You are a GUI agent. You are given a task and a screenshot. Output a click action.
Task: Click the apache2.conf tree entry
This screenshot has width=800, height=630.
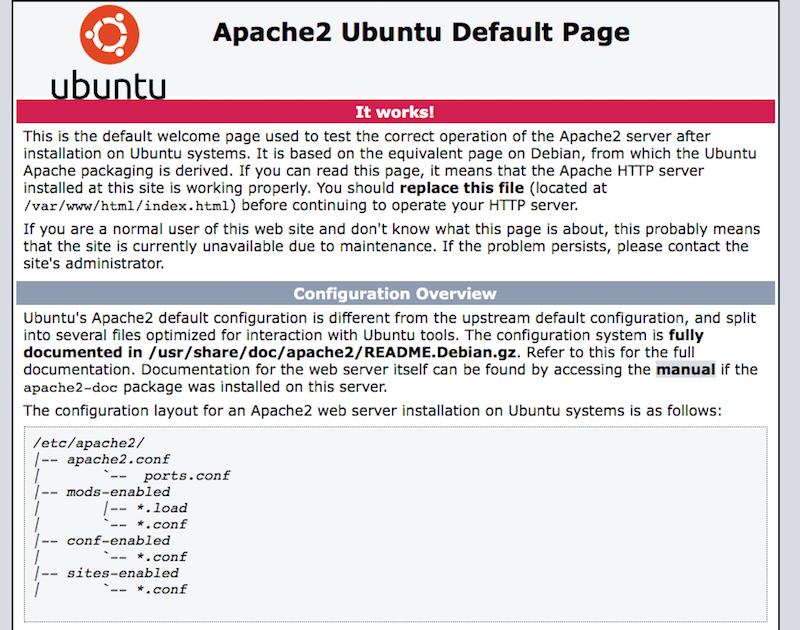coord(118,459)
